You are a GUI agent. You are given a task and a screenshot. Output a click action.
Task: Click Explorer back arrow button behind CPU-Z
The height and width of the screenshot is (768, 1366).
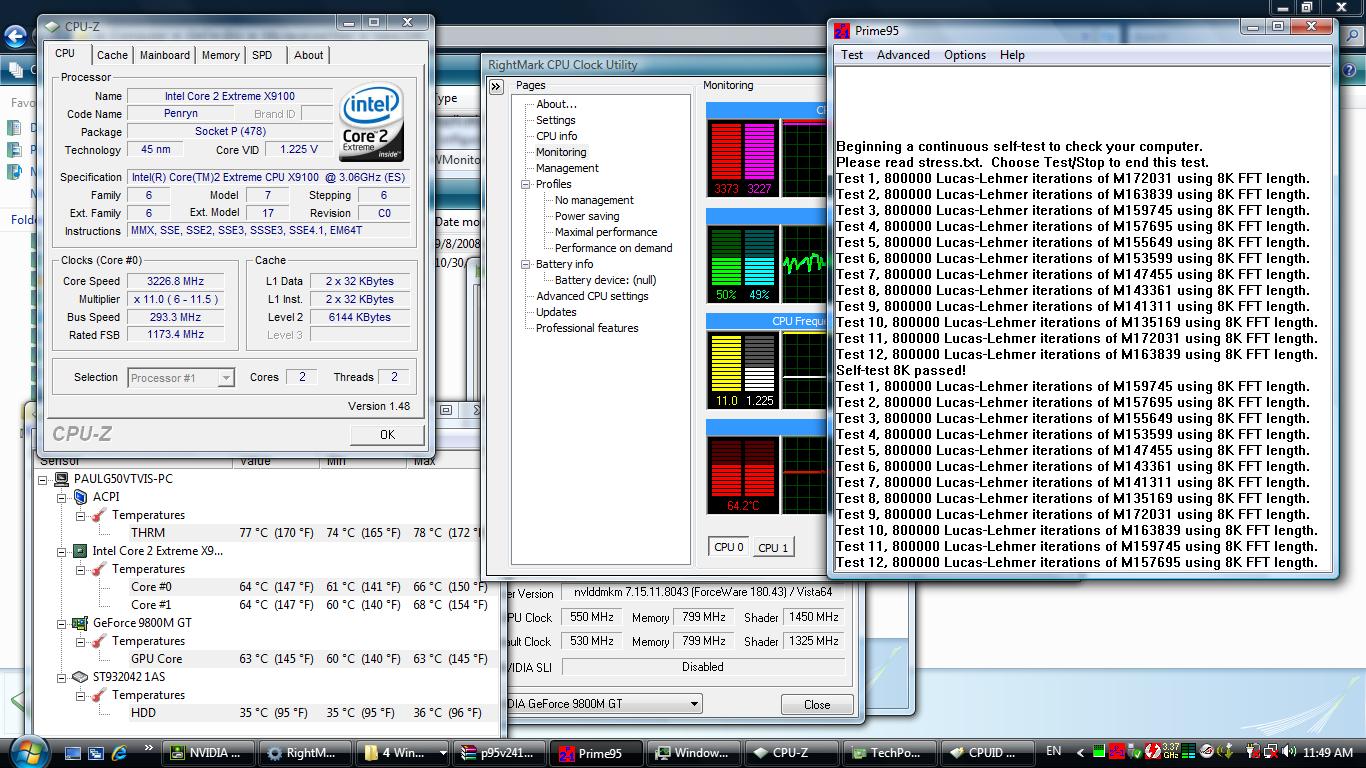click(x=15, y=37)
